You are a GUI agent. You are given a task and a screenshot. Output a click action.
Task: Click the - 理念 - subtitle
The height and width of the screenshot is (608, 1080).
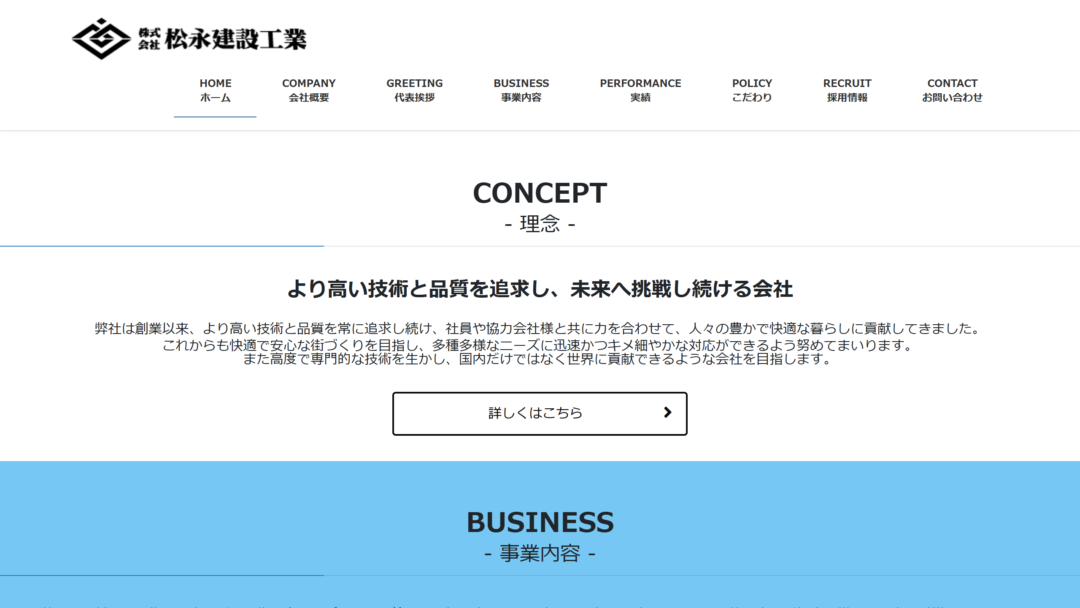point(539,224)
